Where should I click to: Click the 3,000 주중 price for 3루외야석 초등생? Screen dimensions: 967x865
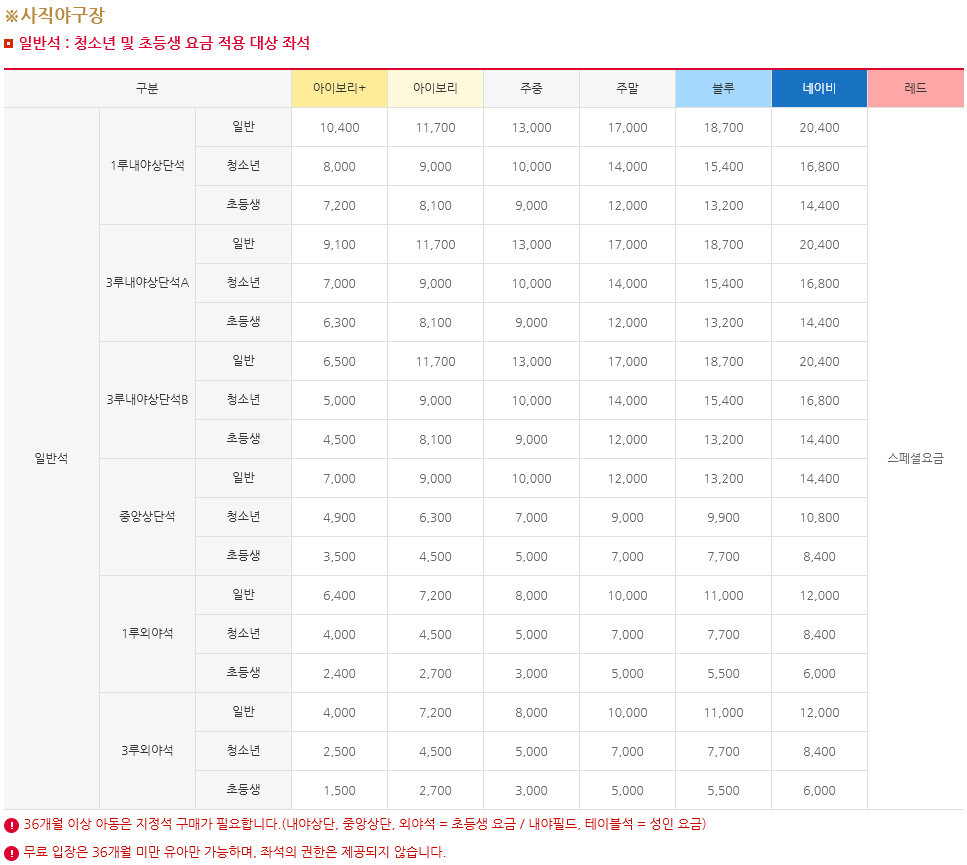pyautogui.click(x=532, y=790)
